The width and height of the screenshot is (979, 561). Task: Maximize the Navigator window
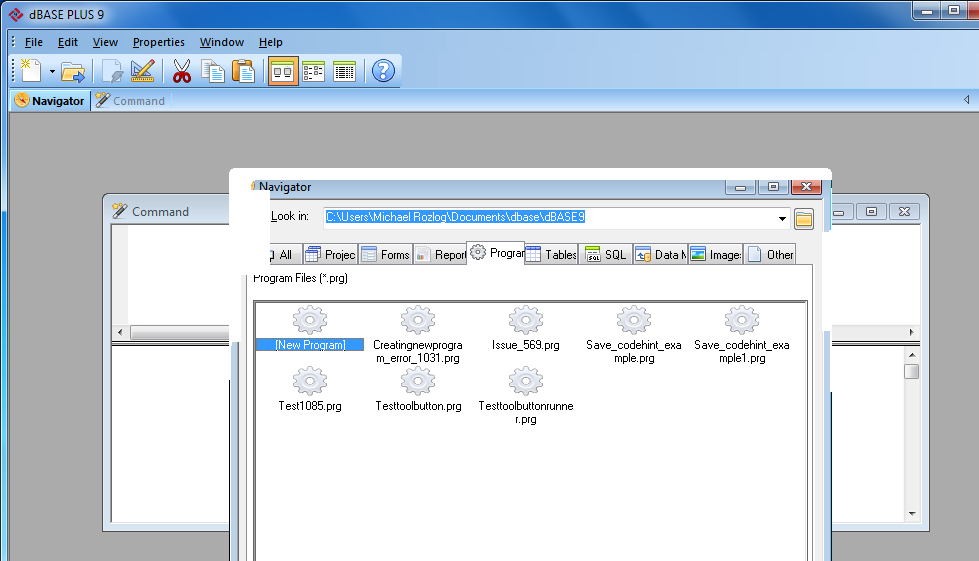click(773, 187)
